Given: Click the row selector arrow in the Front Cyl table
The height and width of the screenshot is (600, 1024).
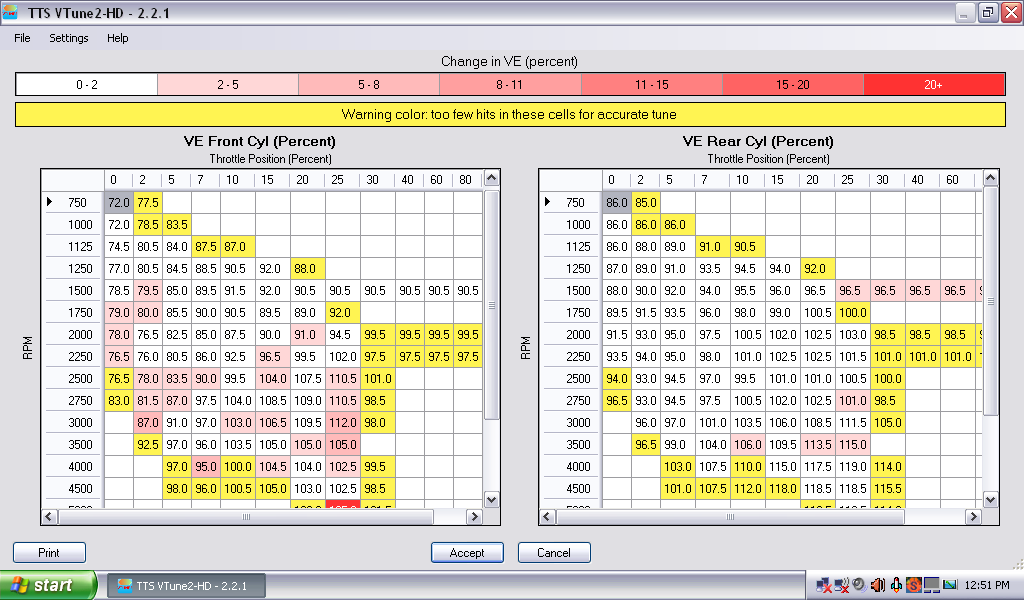Looking at the screenshot, I should [x=49, y=202].
